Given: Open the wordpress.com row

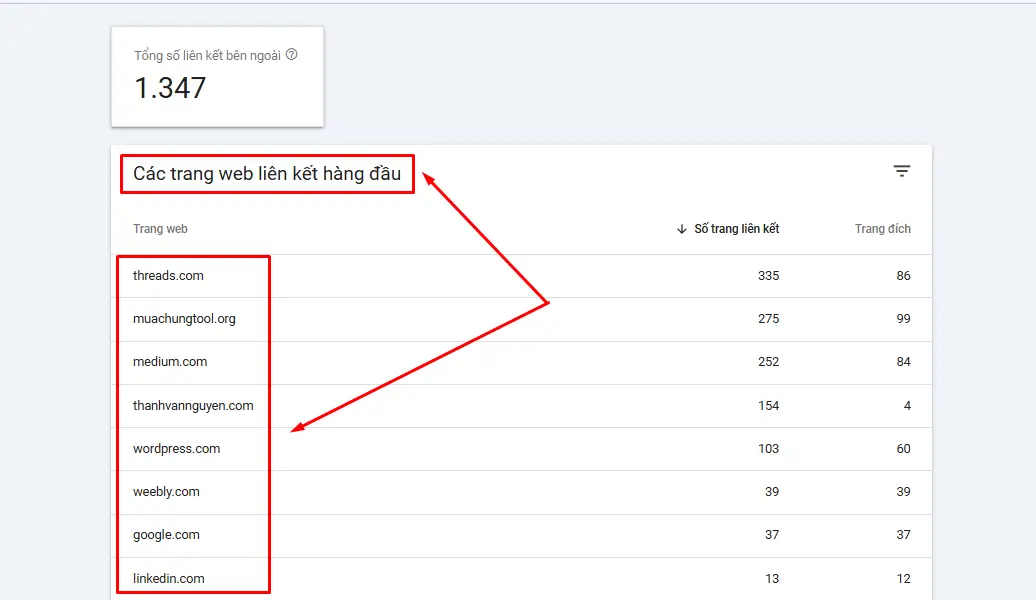Looking at the screenshot, I should point(176,449).
